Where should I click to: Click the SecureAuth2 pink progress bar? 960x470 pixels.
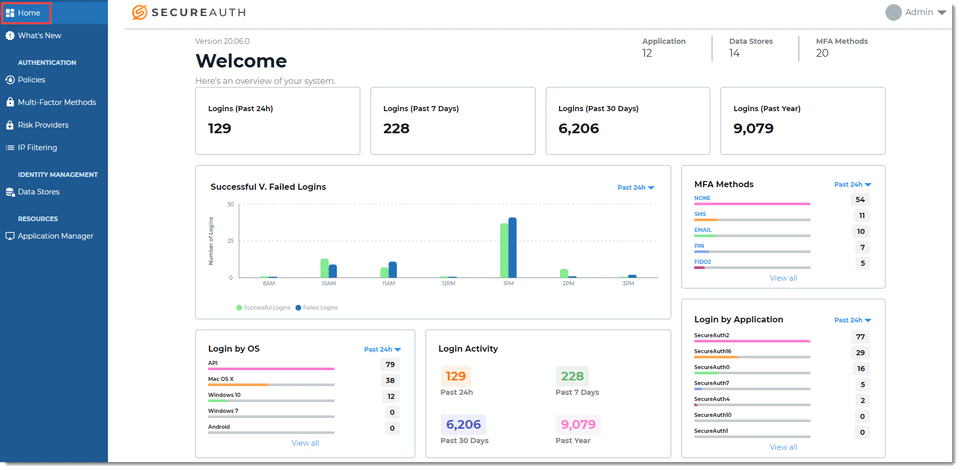752,341
